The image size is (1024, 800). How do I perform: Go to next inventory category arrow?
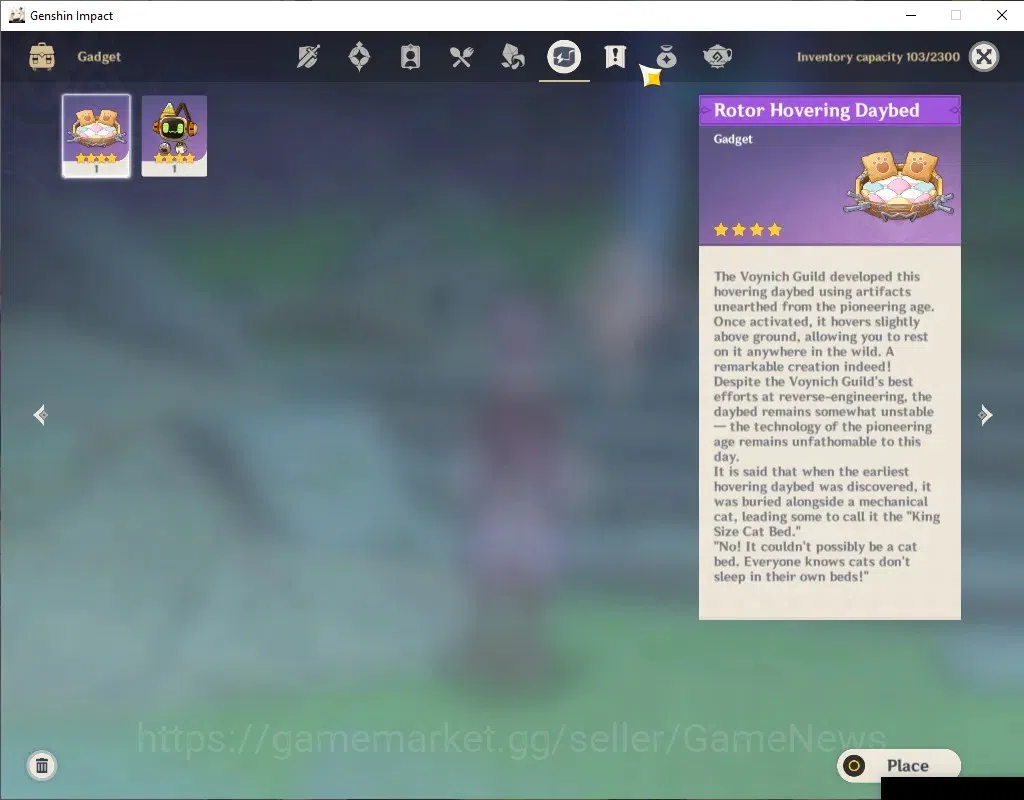point(985,415)
